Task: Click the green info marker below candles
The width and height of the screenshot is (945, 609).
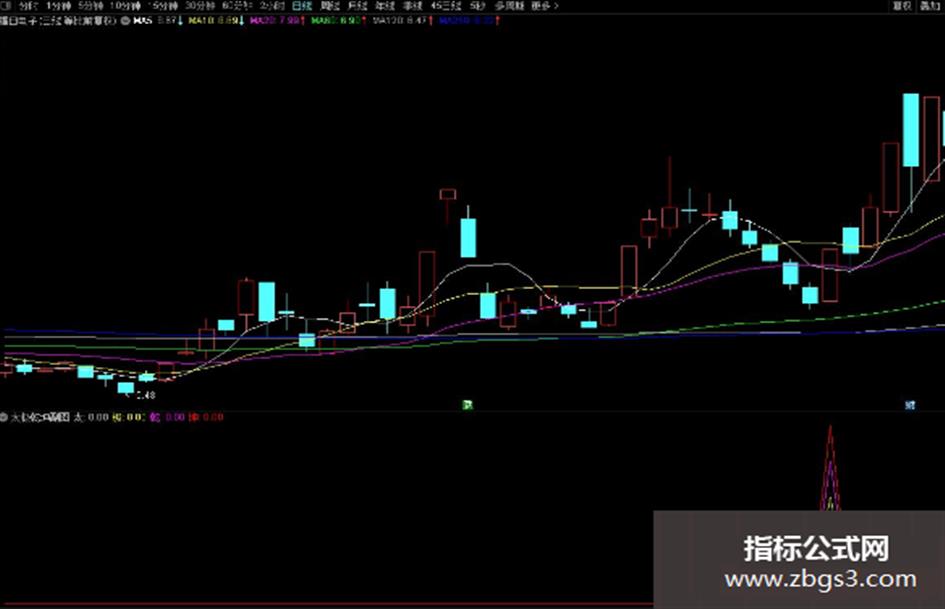Action: (467, 405)
